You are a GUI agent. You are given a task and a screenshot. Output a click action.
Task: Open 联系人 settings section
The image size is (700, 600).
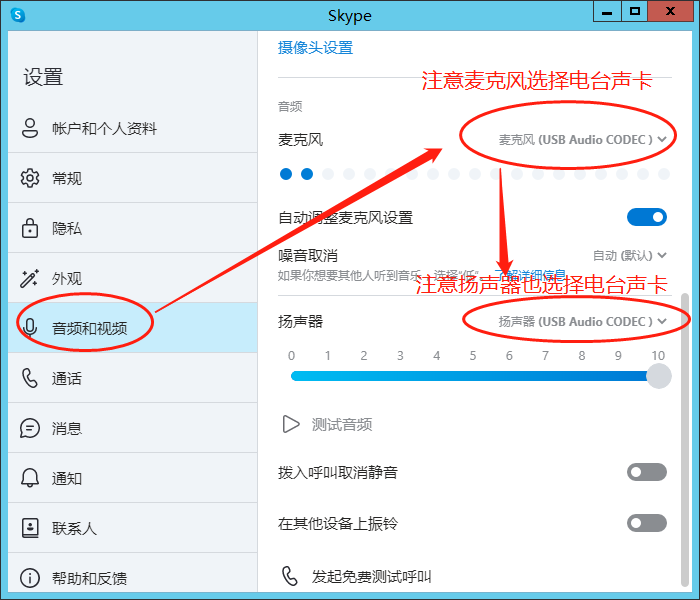click(x=133, y=528)
